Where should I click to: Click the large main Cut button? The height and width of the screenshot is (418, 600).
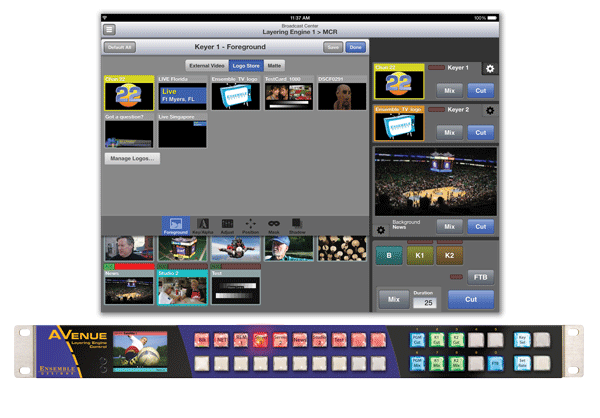coord(471,299)
